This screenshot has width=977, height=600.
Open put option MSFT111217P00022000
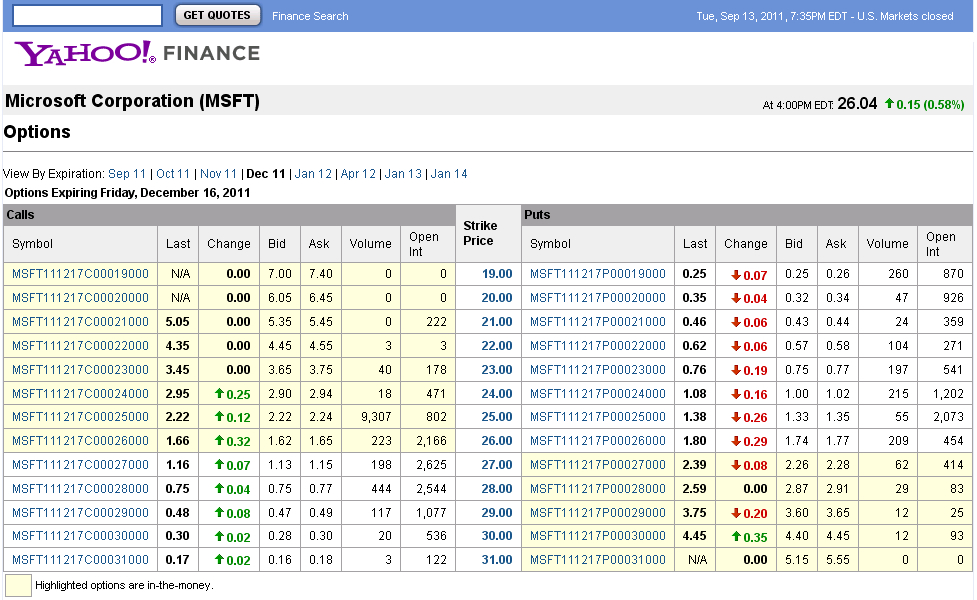click(598, 346)
